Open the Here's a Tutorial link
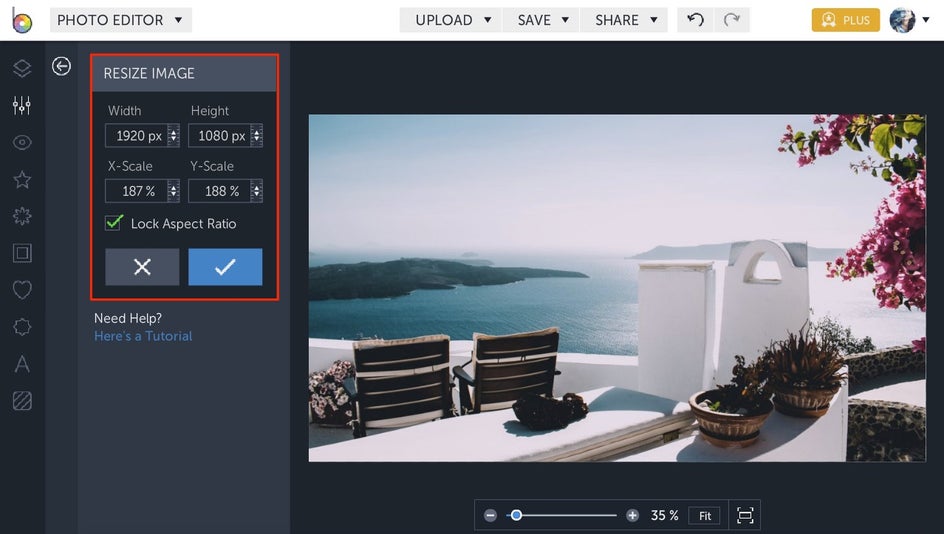The image size is (944, 534). tap(143, 336)
